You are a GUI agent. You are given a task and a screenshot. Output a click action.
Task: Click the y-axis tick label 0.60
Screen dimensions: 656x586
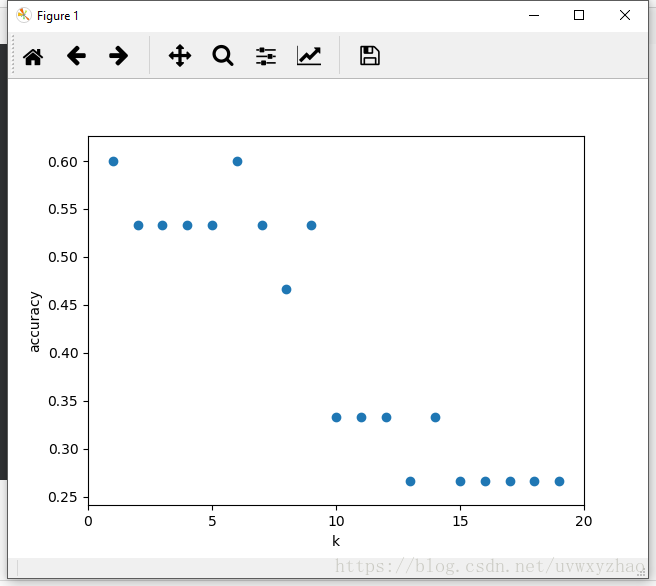coord(63,162)
